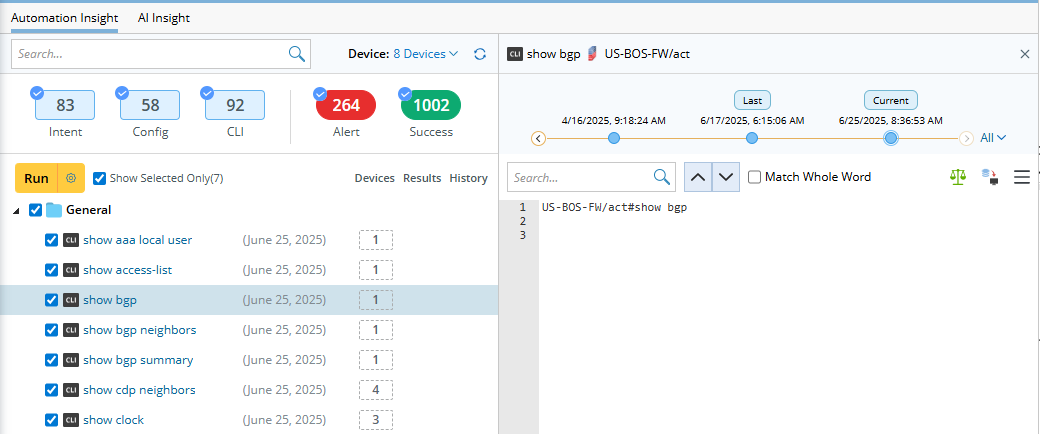This screenshot has width=1040, height=434.
Task: Click the retrieve live data device icon
Action: point(990,177)
